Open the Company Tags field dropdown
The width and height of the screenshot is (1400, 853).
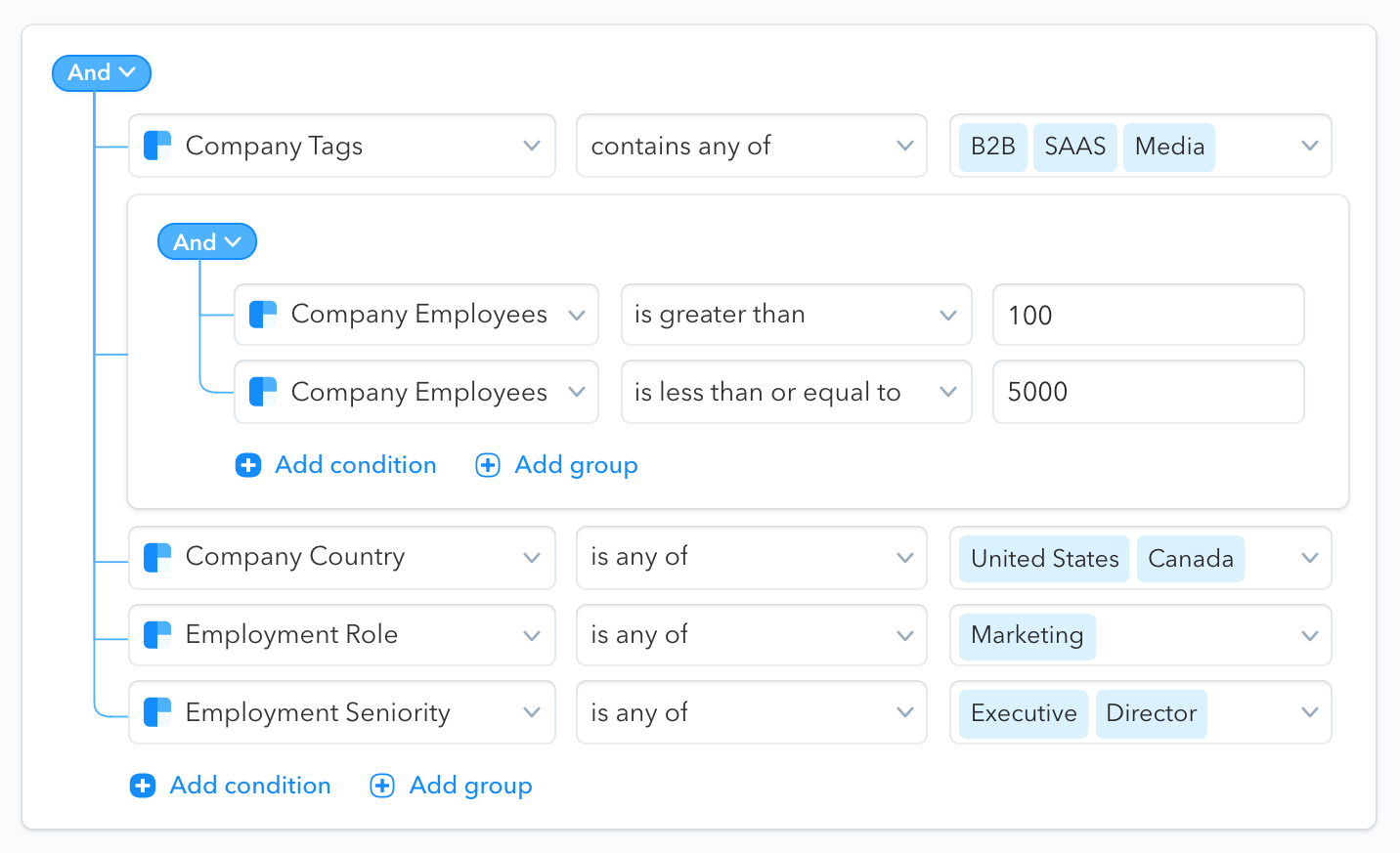tap(342, 146)
